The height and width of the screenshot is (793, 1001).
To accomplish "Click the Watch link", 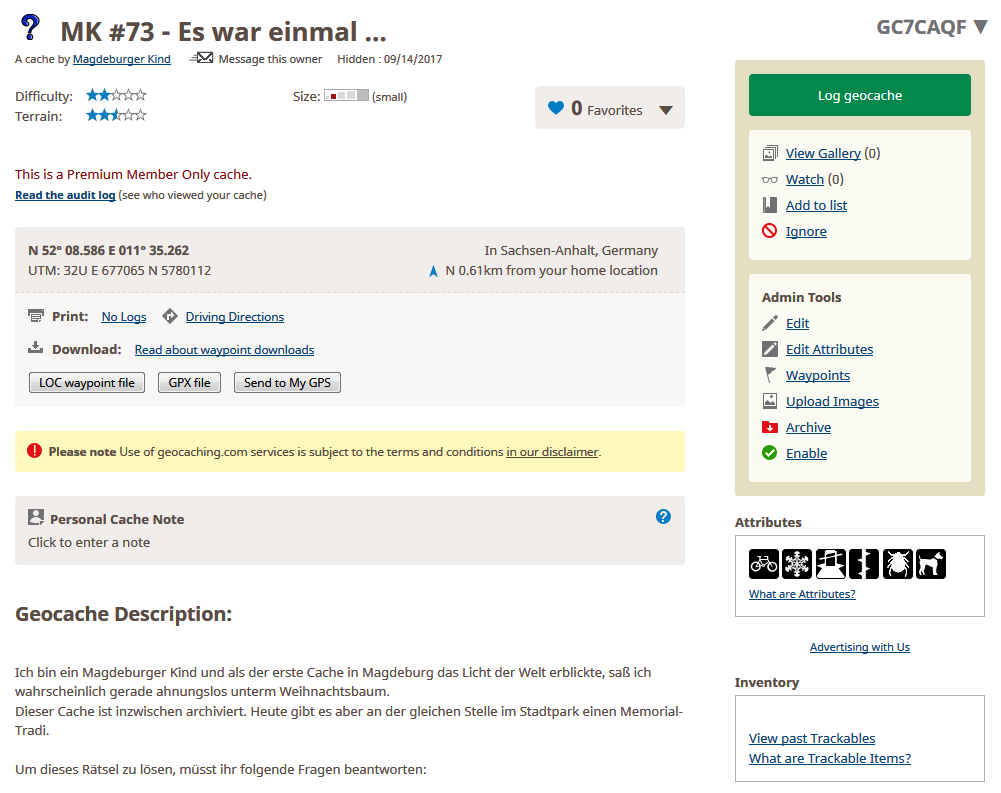I will [804, 179].
